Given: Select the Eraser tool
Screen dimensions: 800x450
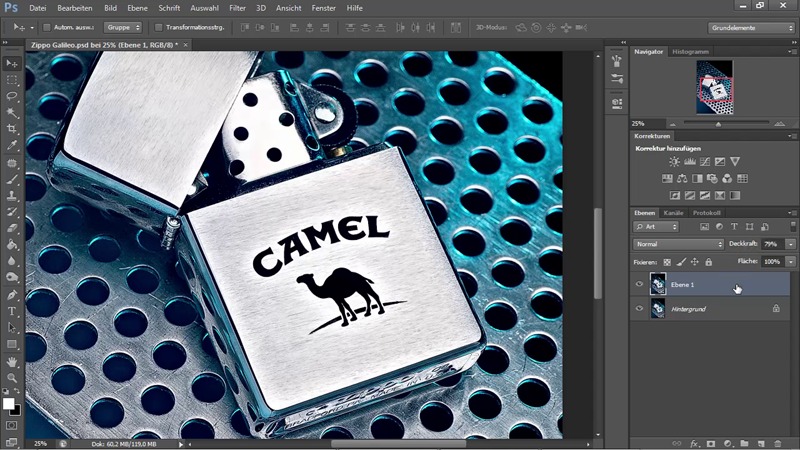Looking at the screenshot, I should 12,229.
